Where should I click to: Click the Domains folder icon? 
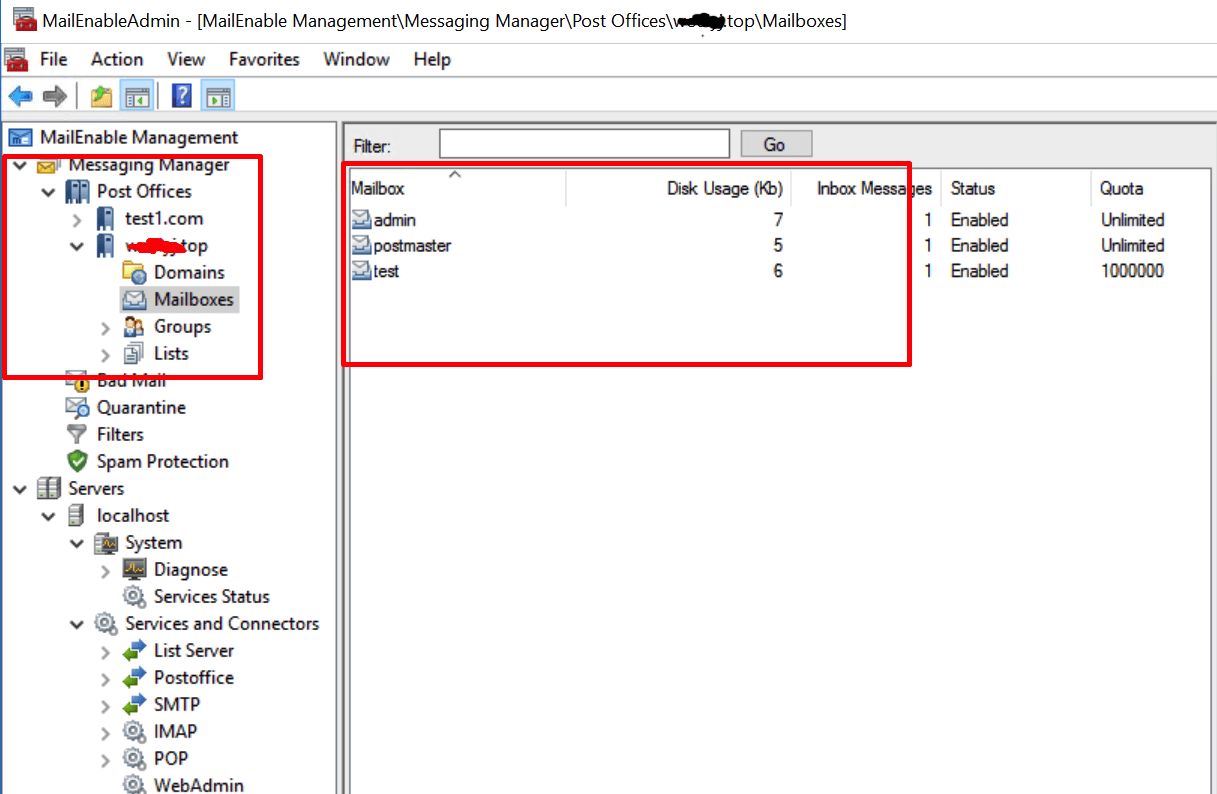[134, 272]
